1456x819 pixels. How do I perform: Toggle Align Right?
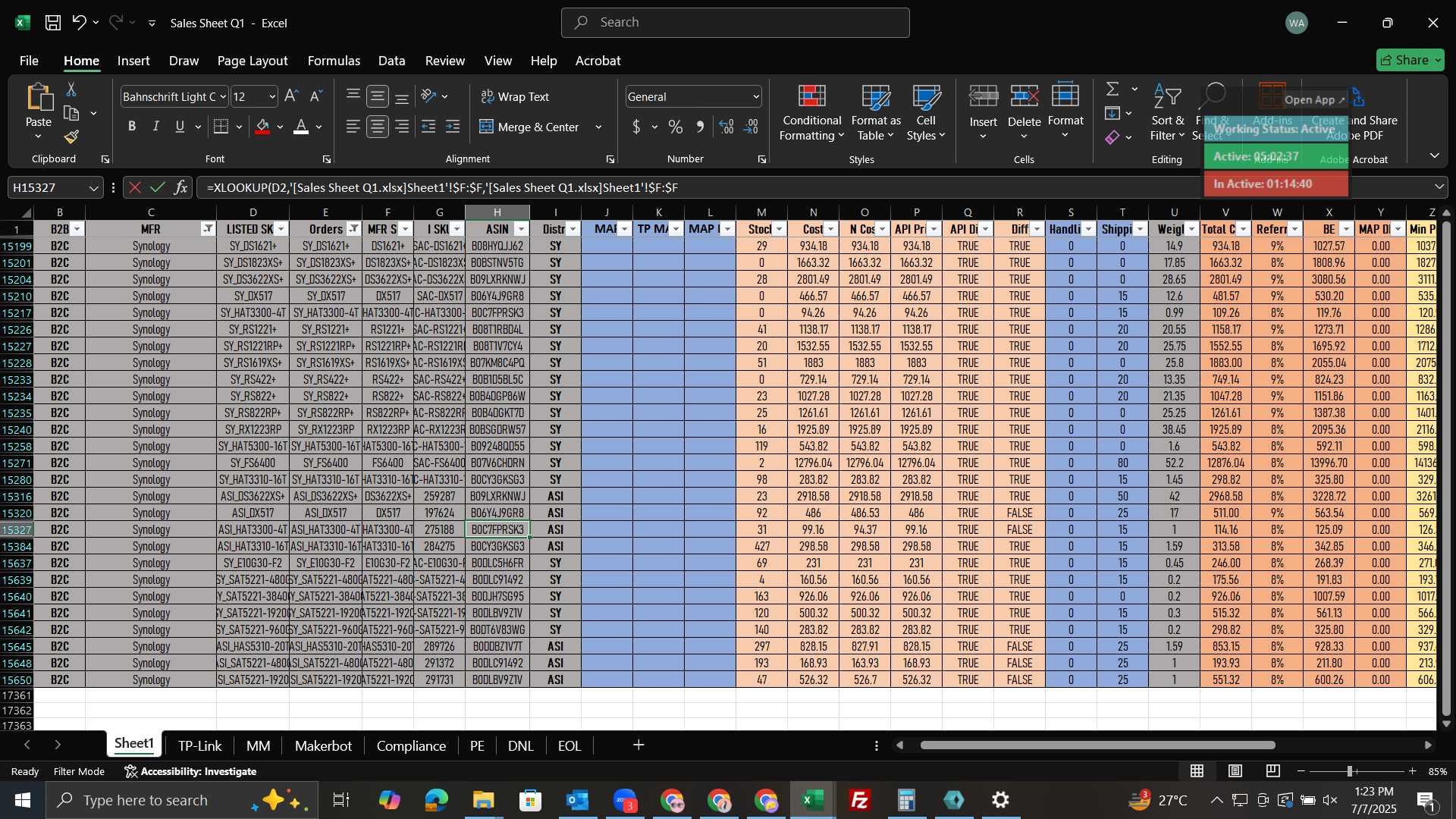click(402, 127)
